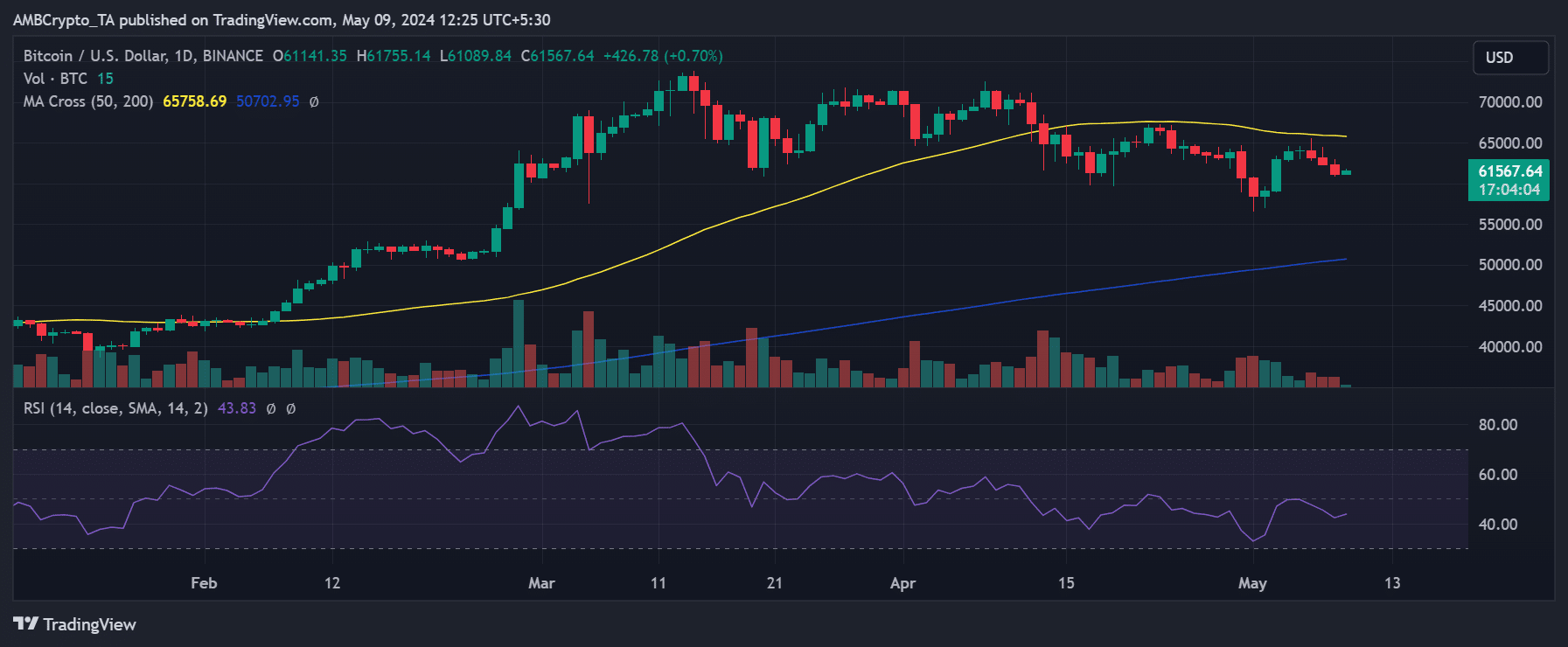Click the Vol value 15
Viewport: 1568px width, 647px height.
pos(105,79)
